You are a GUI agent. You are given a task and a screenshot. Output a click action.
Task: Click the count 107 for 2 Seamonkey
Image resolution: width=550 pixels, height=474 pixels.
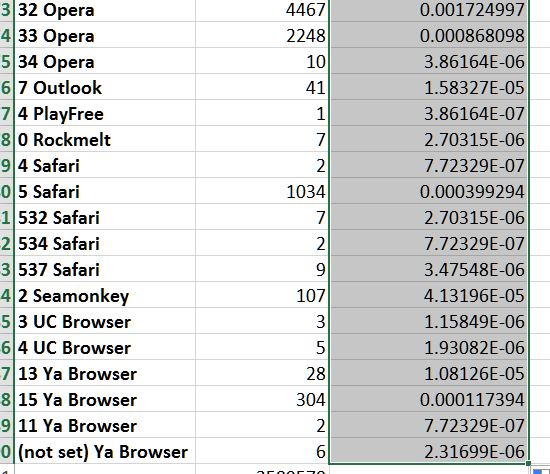[x=262, y=294]
